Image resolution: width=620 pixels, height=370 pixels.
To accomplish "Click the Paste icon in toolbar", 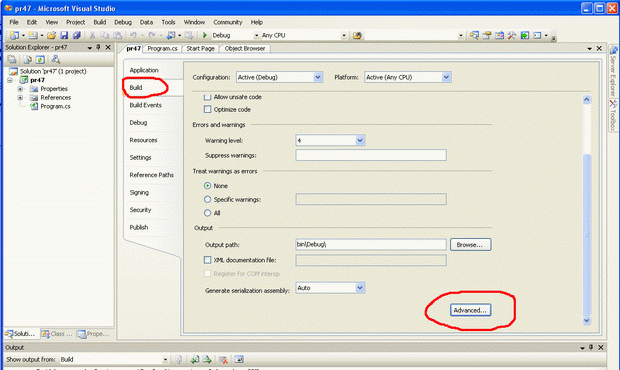I will 117,36.
